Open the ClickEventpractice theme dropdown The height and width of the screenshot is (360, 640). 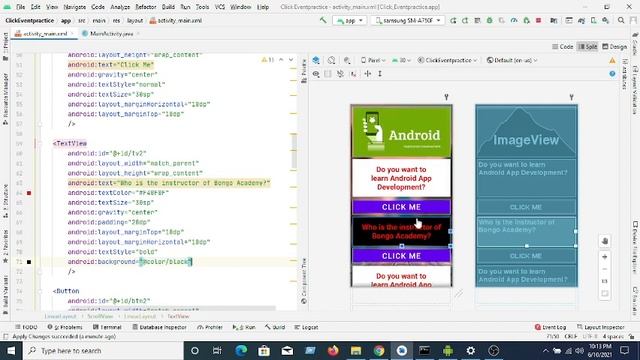447,60
